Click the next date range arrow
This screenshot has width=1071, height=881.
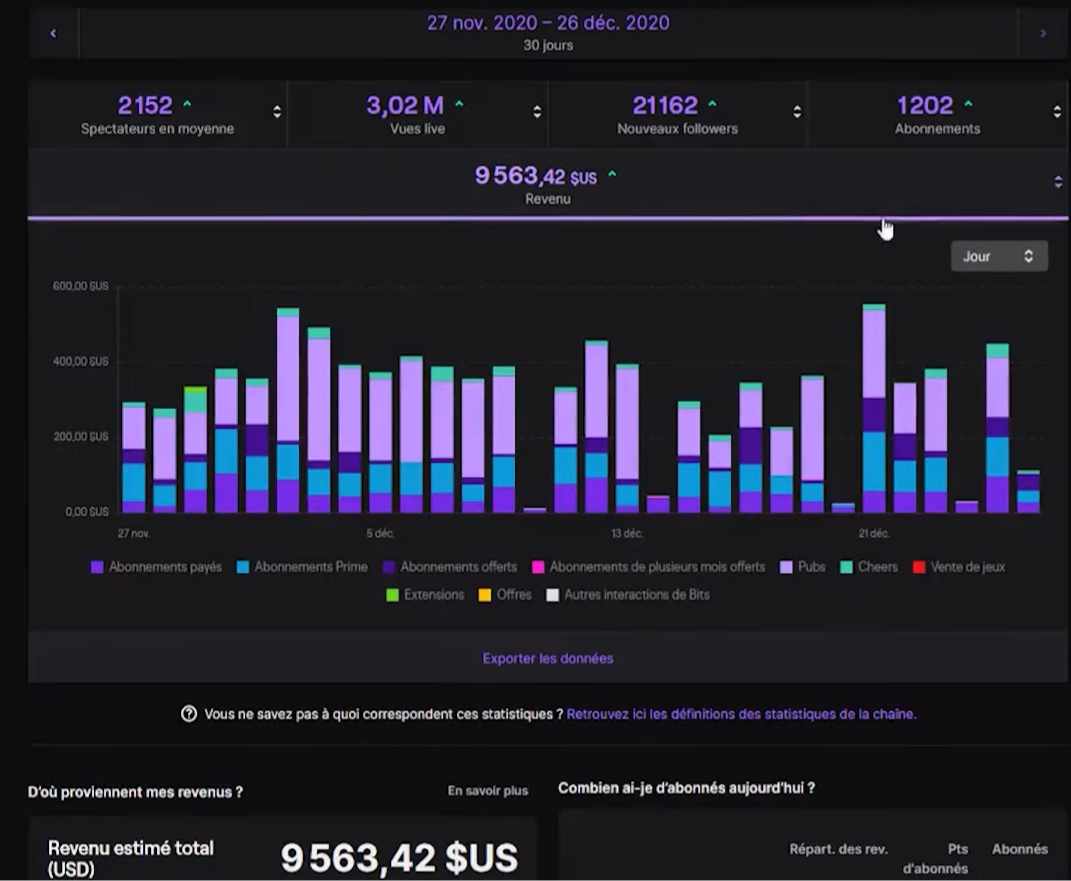1043,33
